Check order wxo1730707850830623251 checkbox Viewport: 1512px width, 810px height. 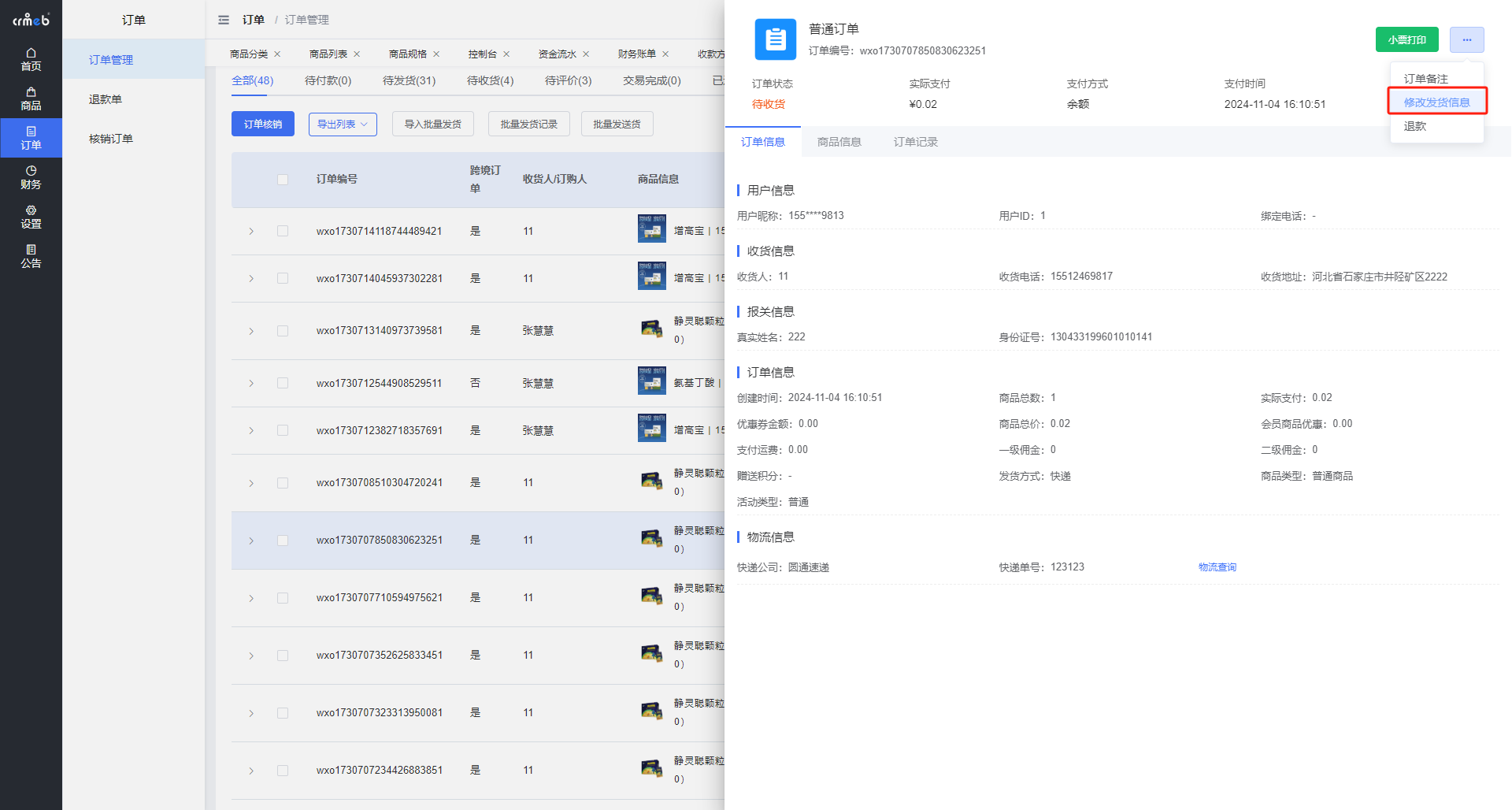[283, 541]
